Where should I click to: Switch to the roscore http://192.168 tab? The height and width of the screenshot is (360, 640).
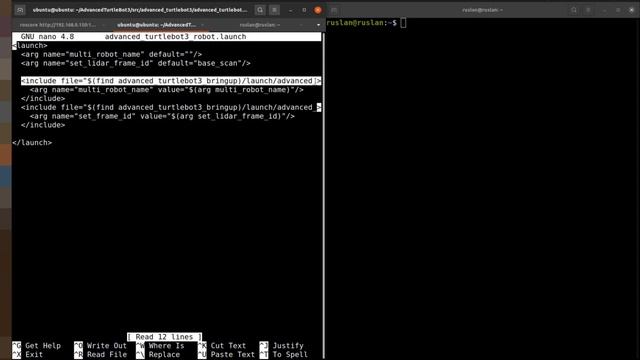58,25
